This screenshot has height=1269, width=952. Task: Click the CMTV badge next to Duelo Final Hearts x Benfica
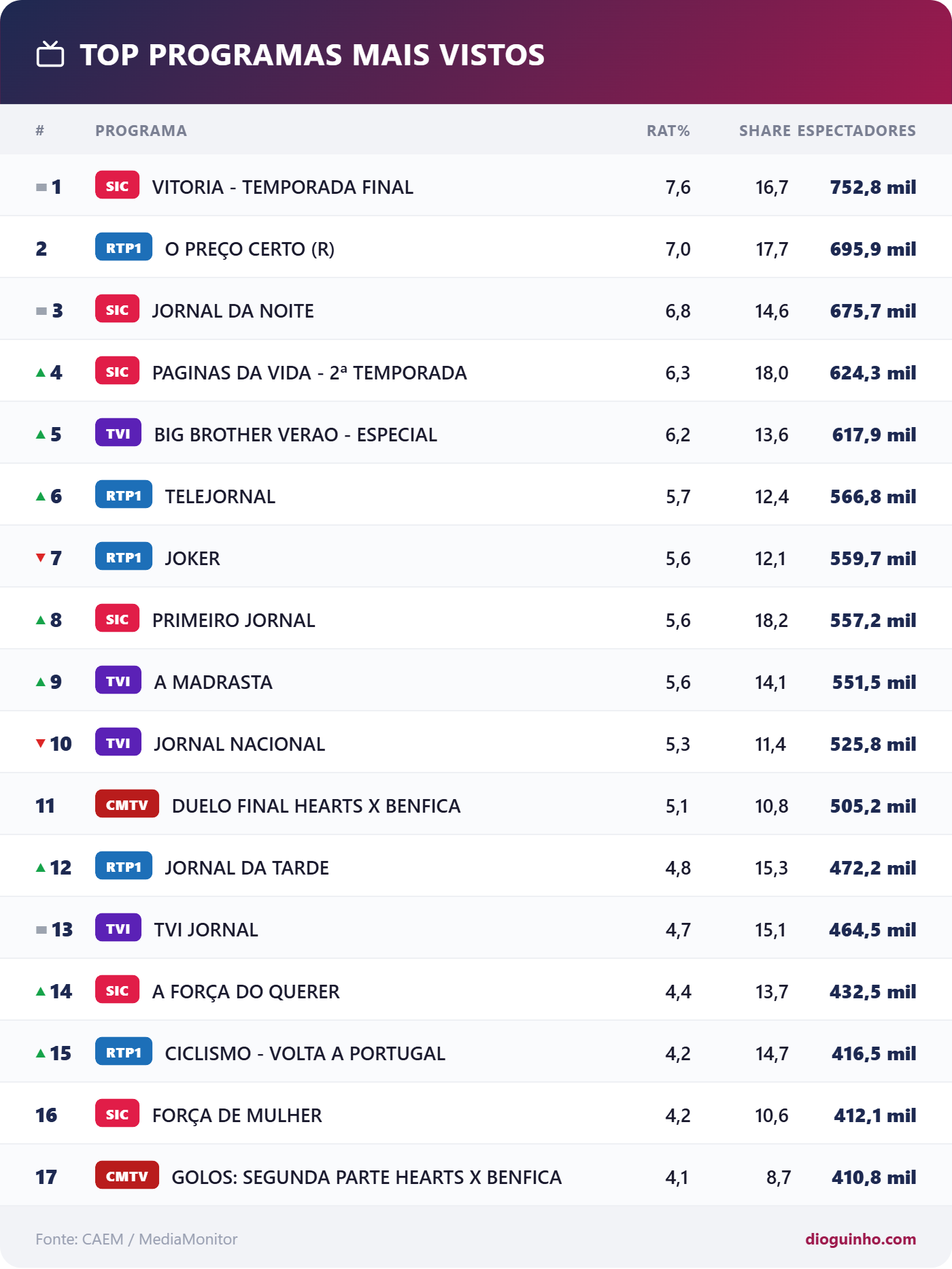(127, 805)
